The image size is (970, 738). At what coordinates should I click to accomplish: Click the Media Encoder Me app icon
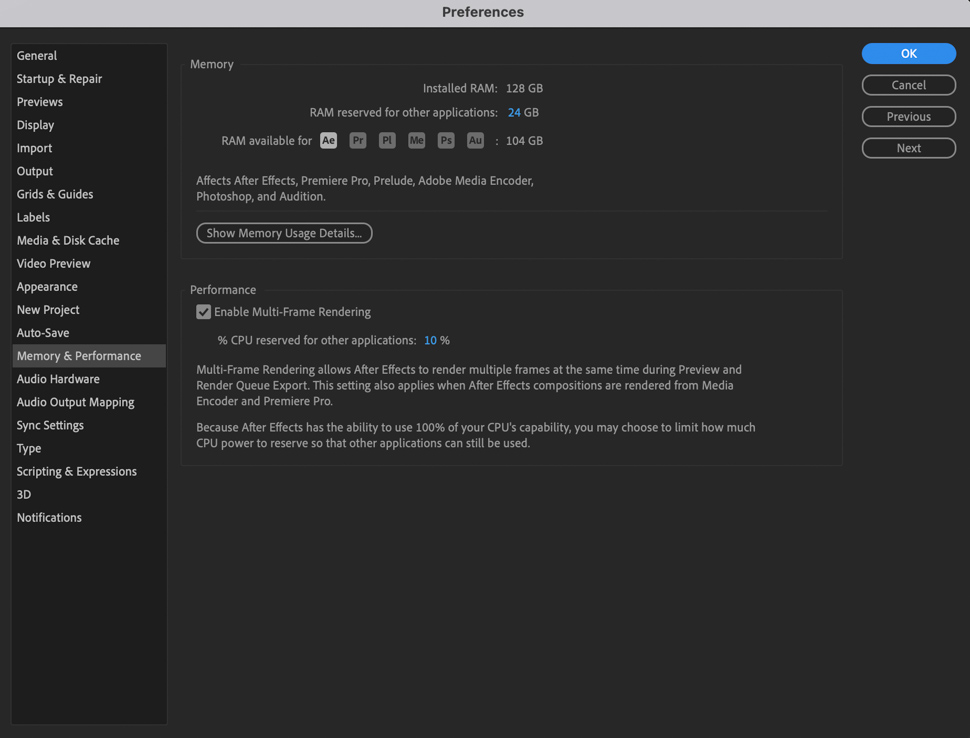(x=416, y=140)
